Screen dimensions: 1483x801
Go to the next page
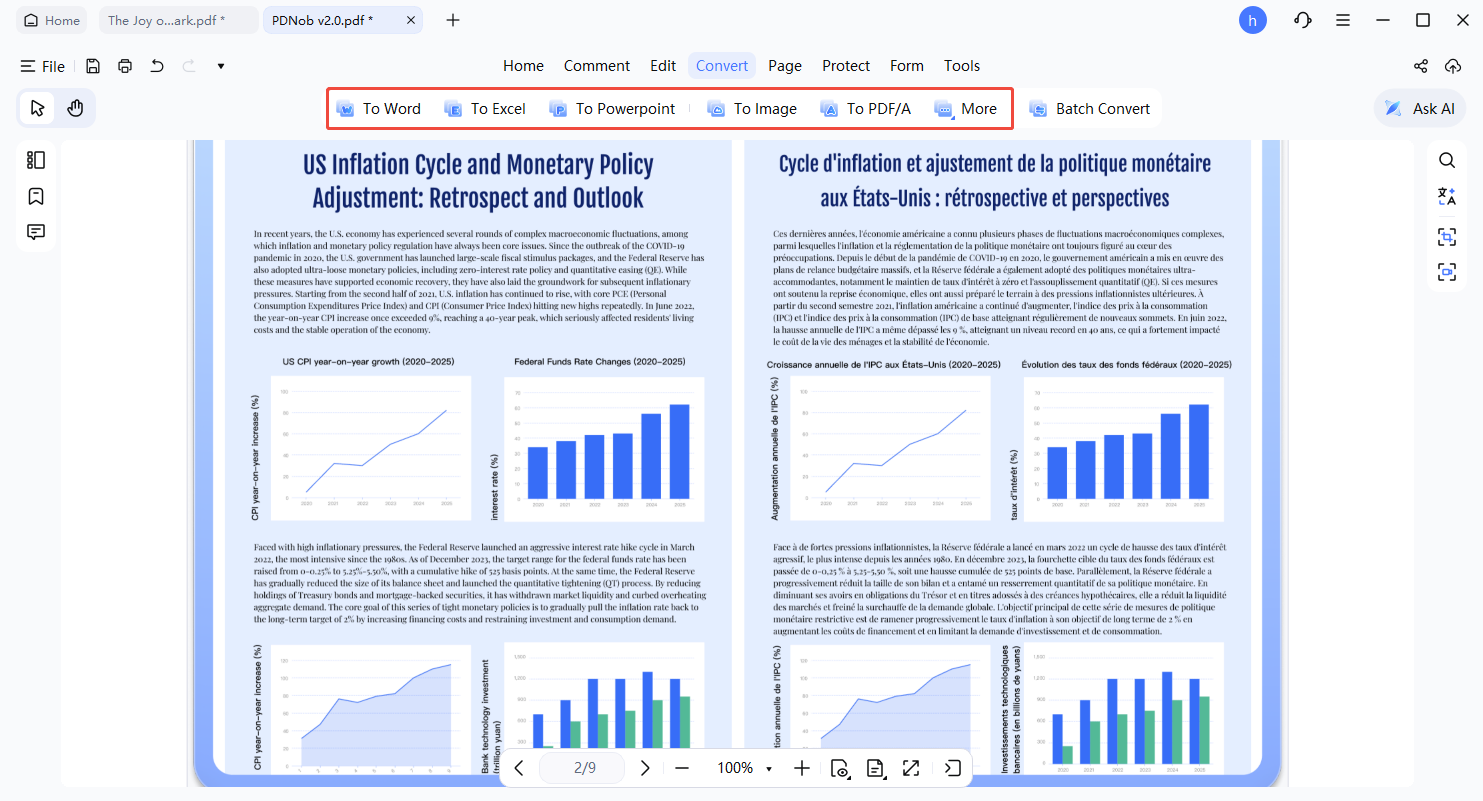pyautogui.click(x=645, y=768)
